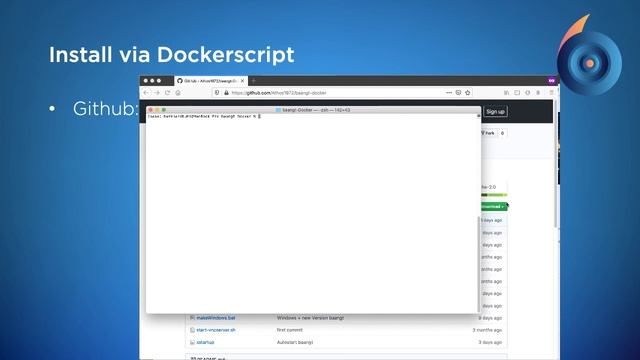Open the start-vncserver.sh file link
The height and width of the screenshot is (360, 640).
pyautogui.click(x=216, y=330)
